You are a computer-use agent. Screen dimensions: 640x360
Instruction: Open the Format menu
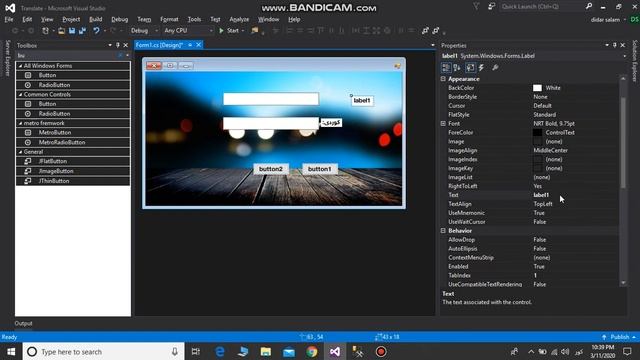coord(169,19)
